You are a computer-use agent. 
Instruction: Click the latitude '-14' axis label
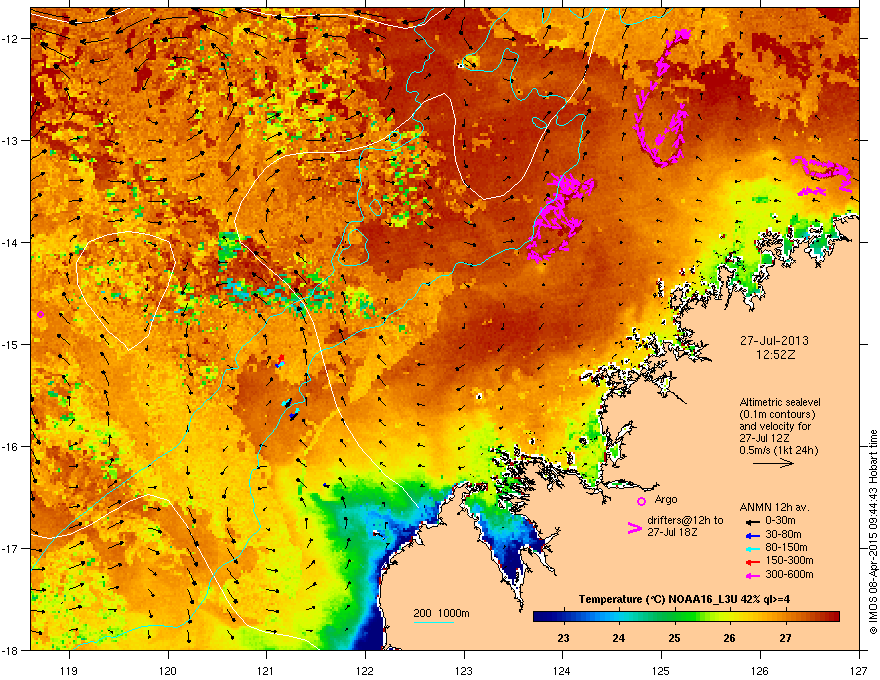click(11, 242)
